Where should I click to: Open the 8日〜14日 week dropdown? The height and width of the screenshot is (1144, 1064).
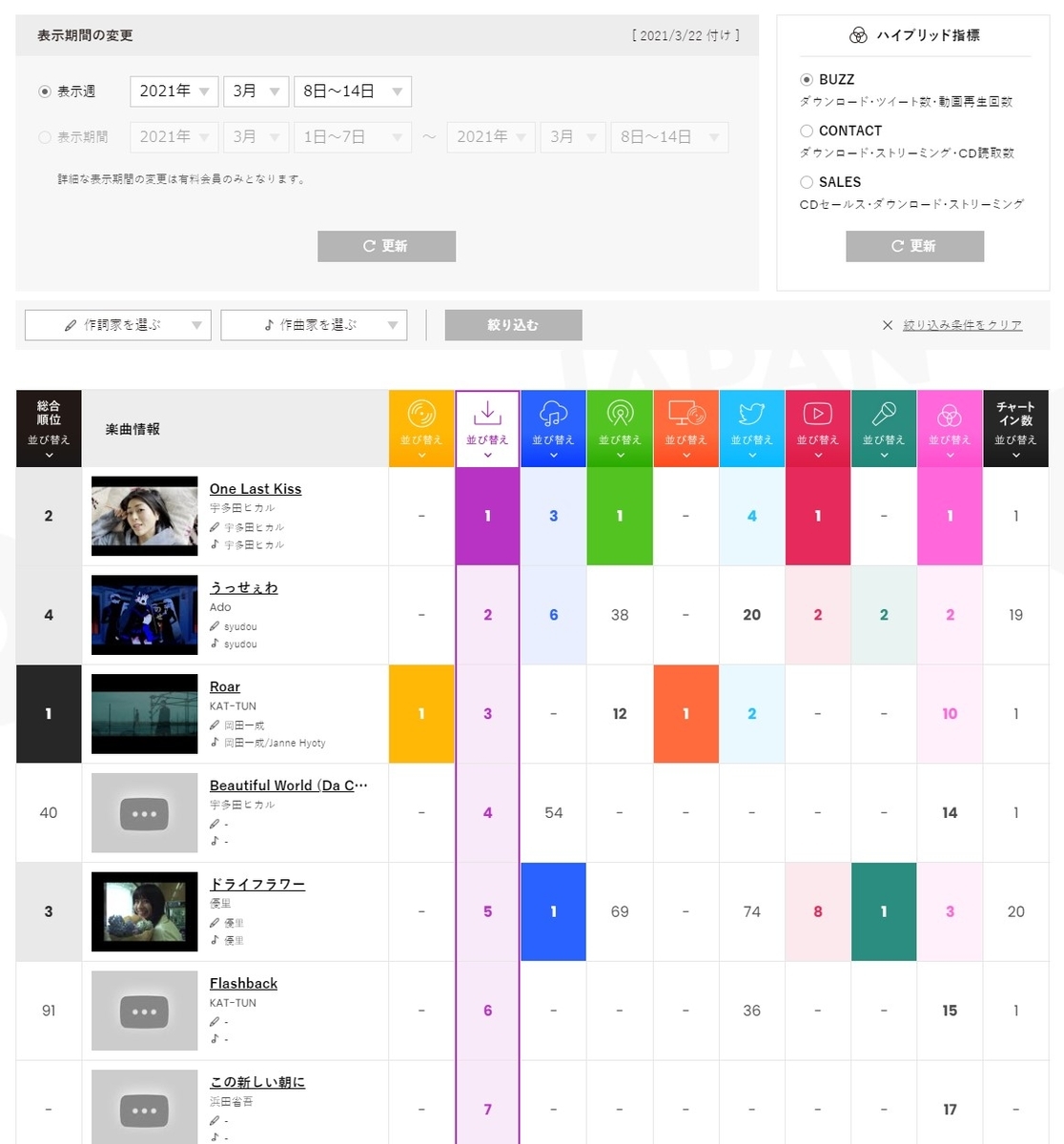coord(353,92)
